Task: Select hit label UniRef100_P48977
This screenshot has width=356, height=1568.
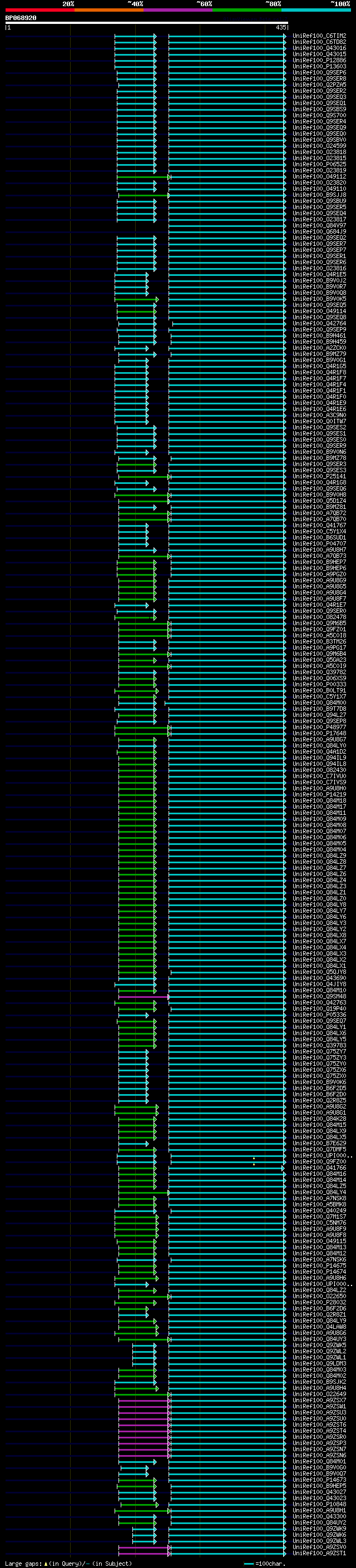Action: tap(319, 728)
